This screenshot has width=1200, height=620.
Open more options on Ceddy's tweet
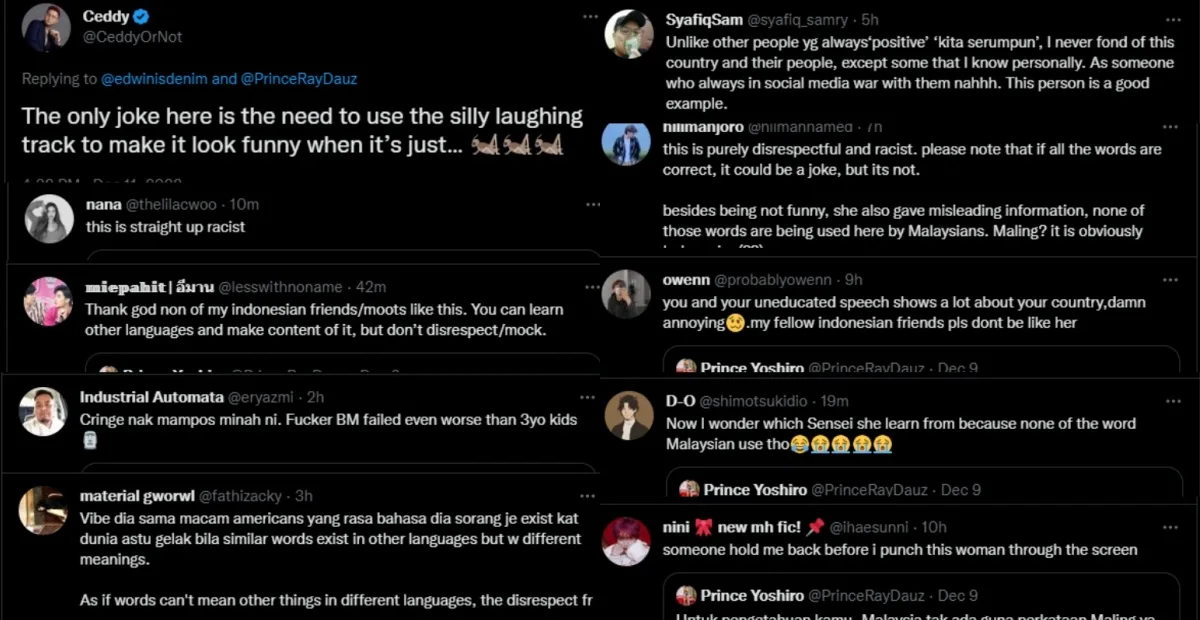(591, 17)
